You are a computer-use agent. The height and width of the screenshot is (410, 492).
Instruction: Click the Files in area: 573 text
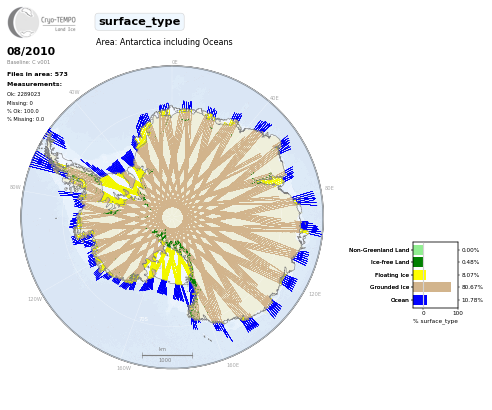[37, 74]
